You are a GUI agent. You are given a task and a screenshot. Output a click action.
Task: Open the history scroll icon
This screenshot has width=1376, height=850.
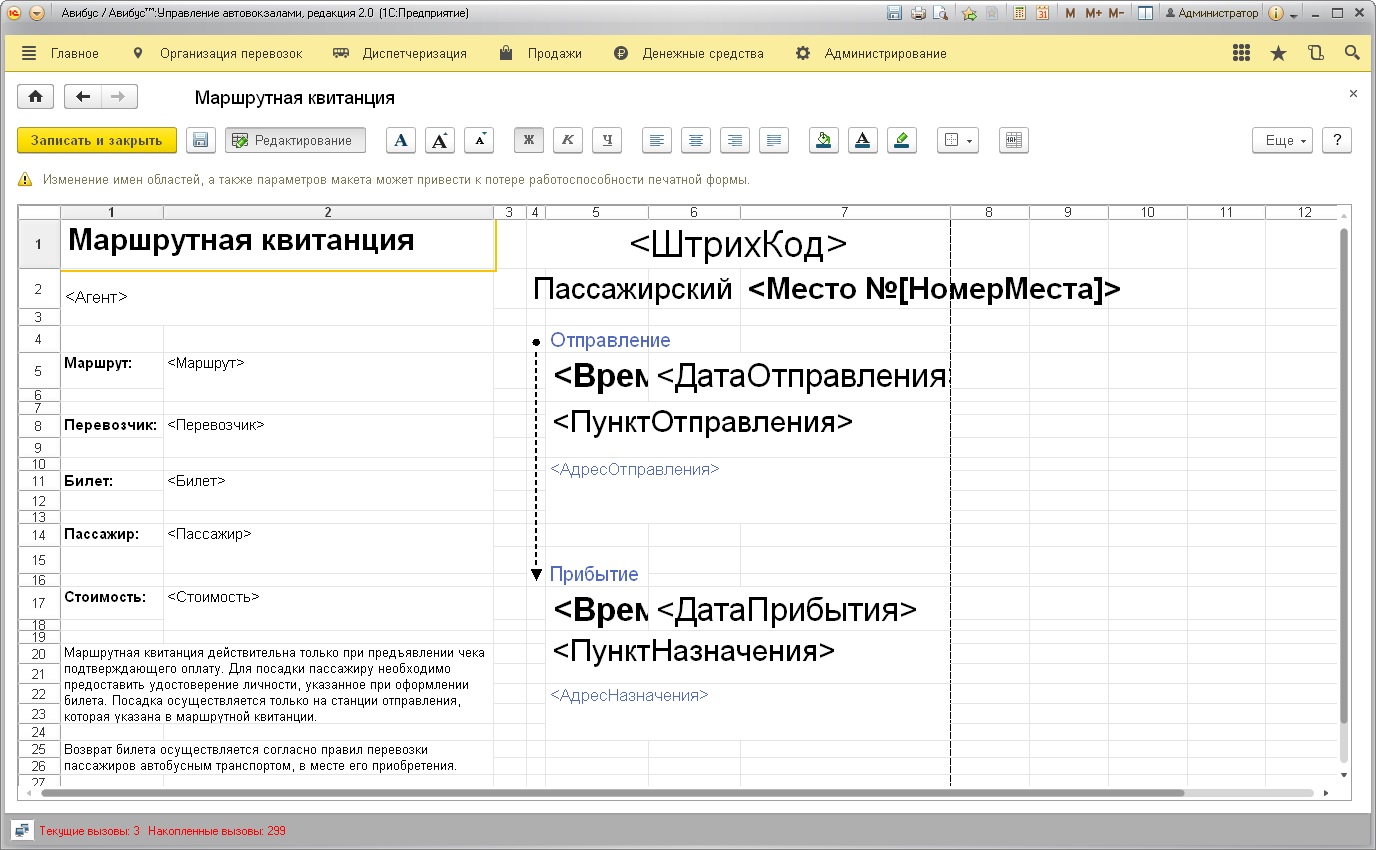(x=1316, y=54)
